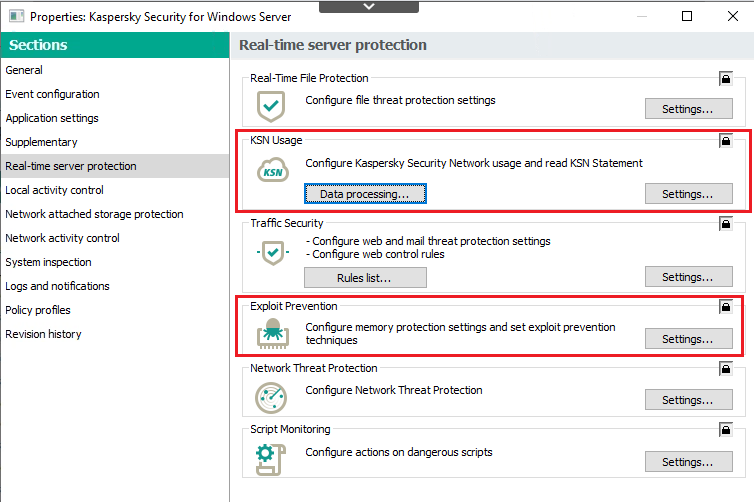Toggle the Exploit Prevention lock icon
This screenshot has height=502, width=756.
[726, 306]
